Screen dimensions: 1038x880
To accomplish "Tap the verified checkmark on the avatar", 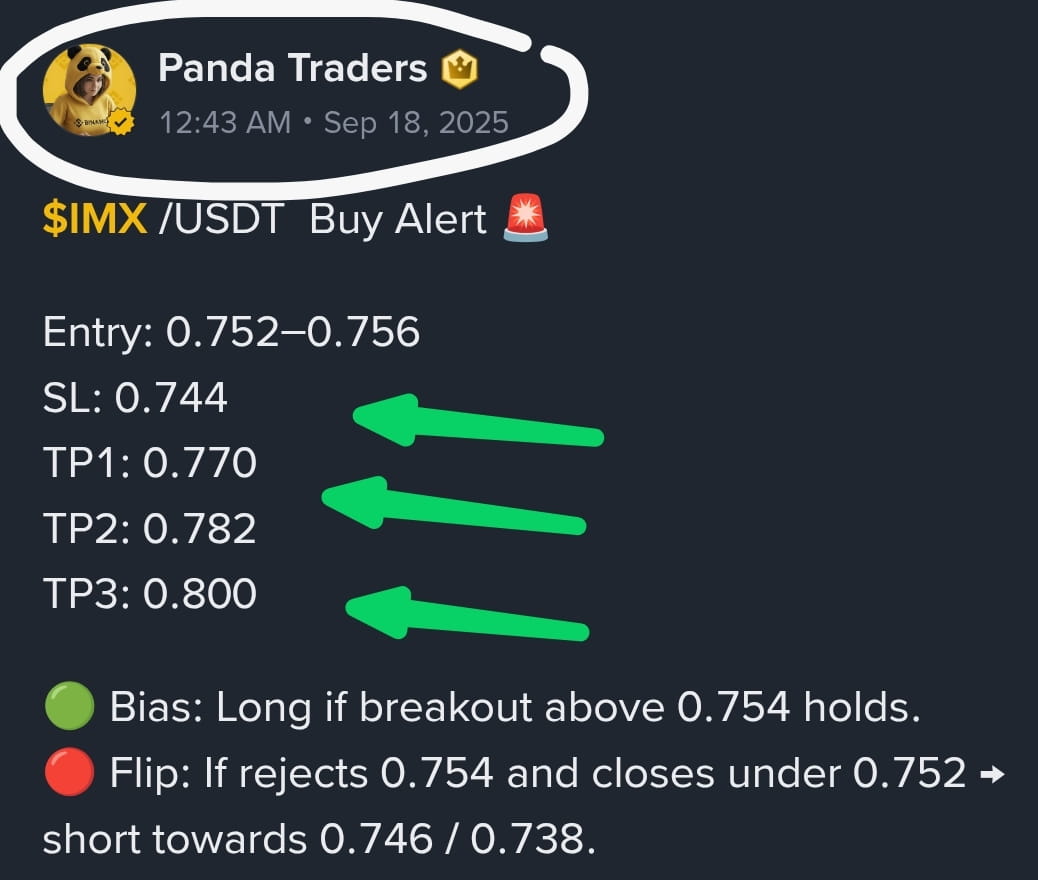I will [x=121, y=122].
